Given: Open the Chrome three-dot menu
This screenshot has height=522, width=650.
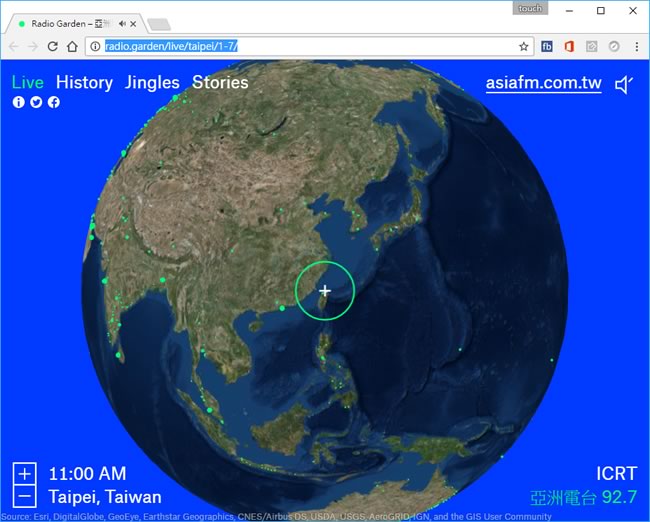Looking at the screenshot, I should point(636,46).
